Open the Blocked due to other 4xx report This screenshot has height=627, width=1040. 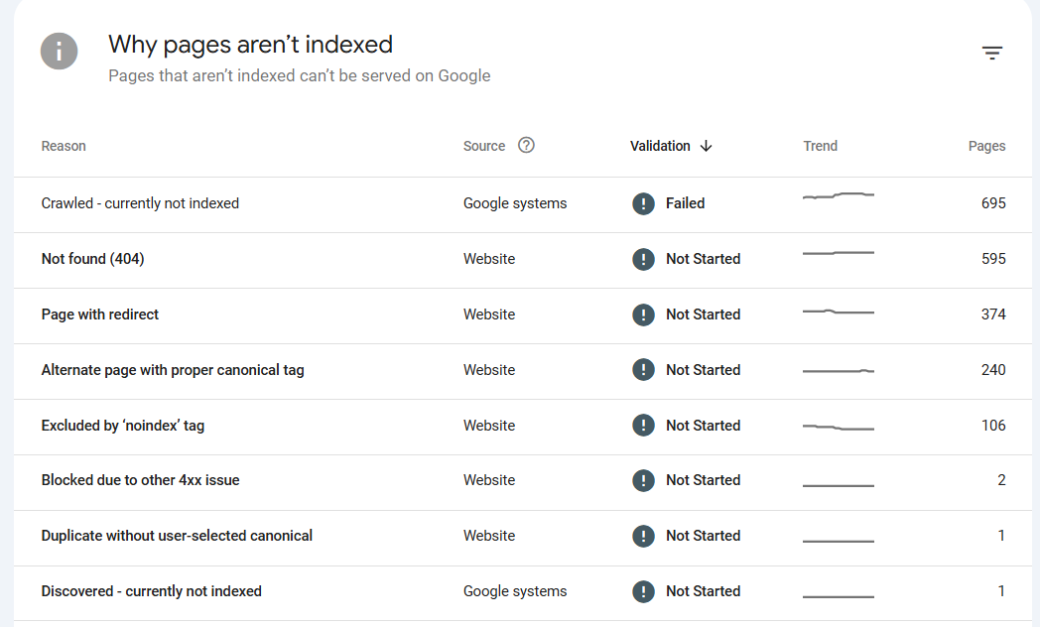140,480
